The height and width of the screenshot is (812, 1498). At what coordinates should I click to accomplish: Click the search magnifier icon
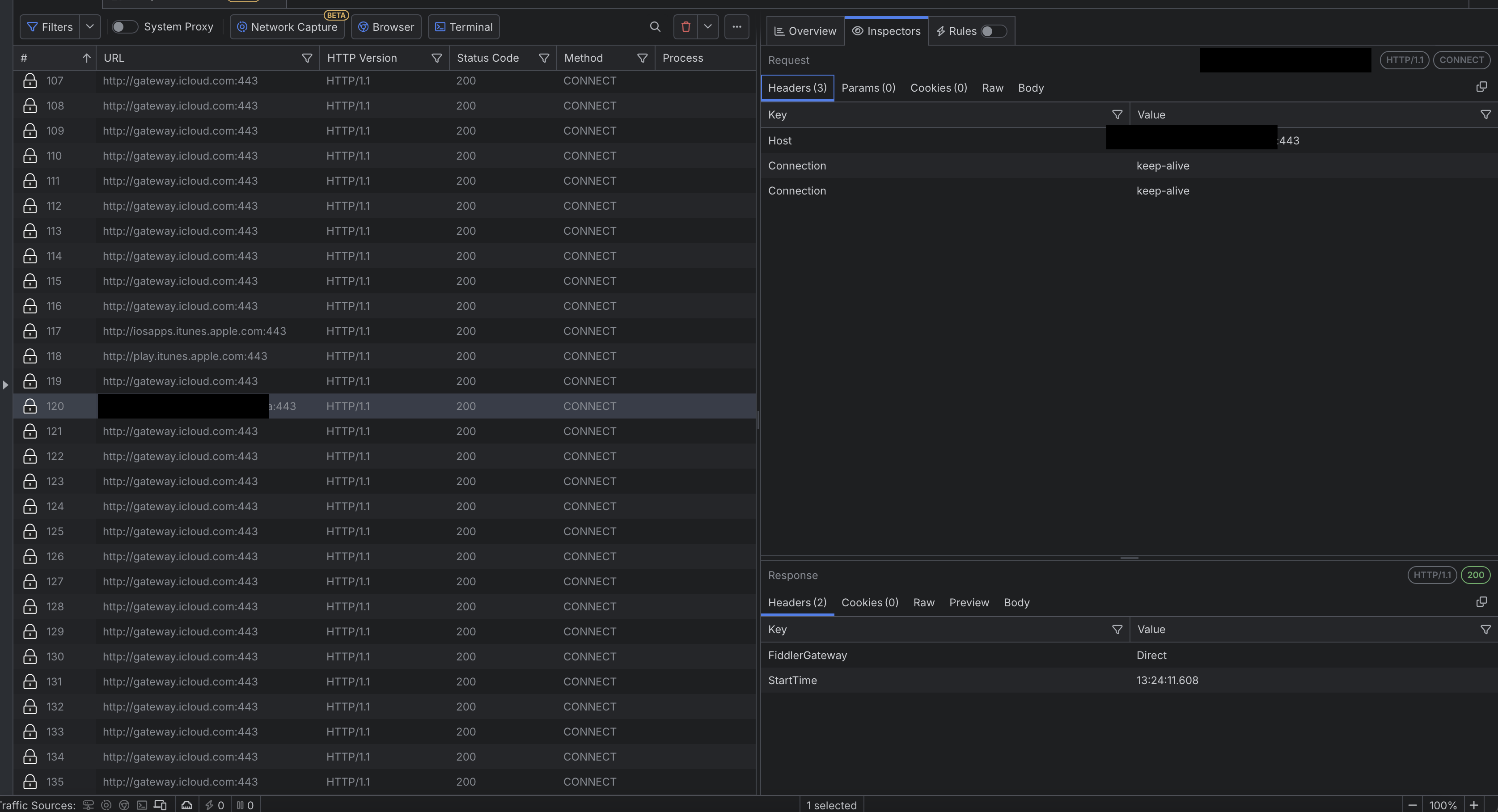[655, 27]
